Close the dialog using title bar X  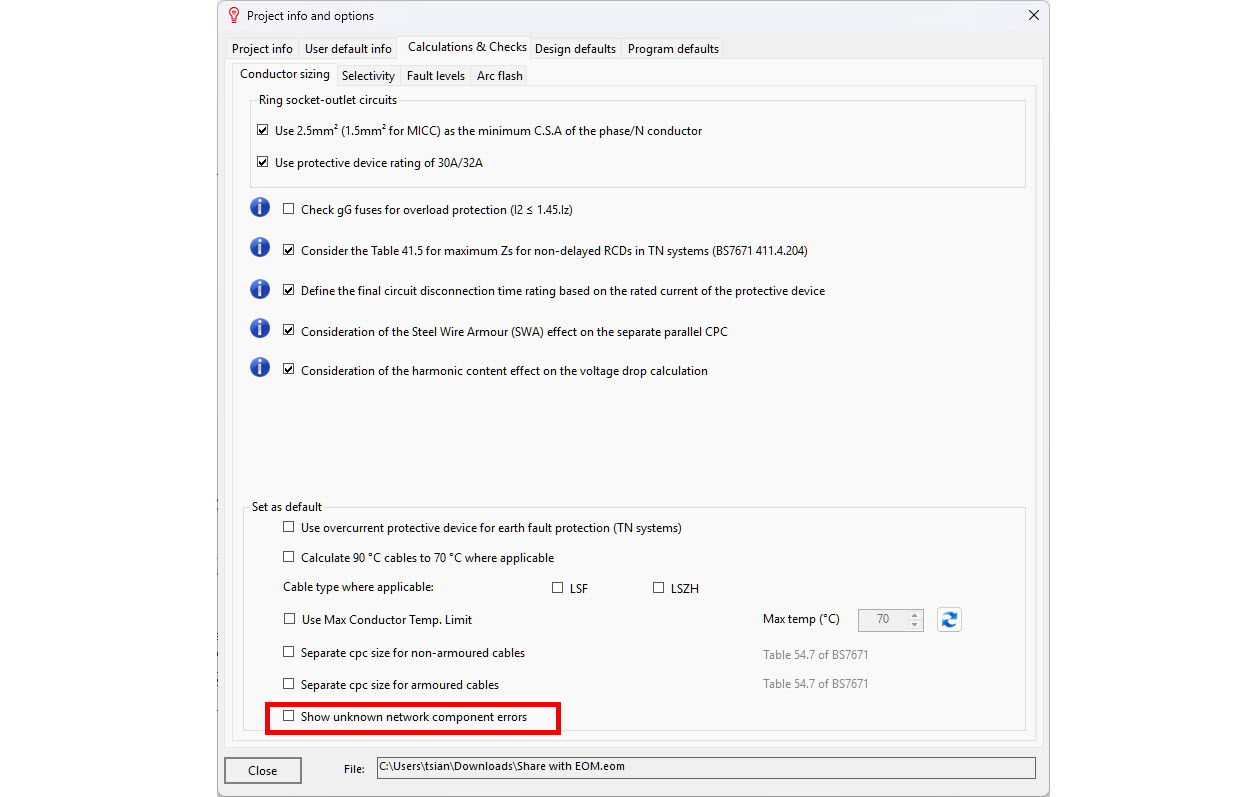pos(1033,15)
